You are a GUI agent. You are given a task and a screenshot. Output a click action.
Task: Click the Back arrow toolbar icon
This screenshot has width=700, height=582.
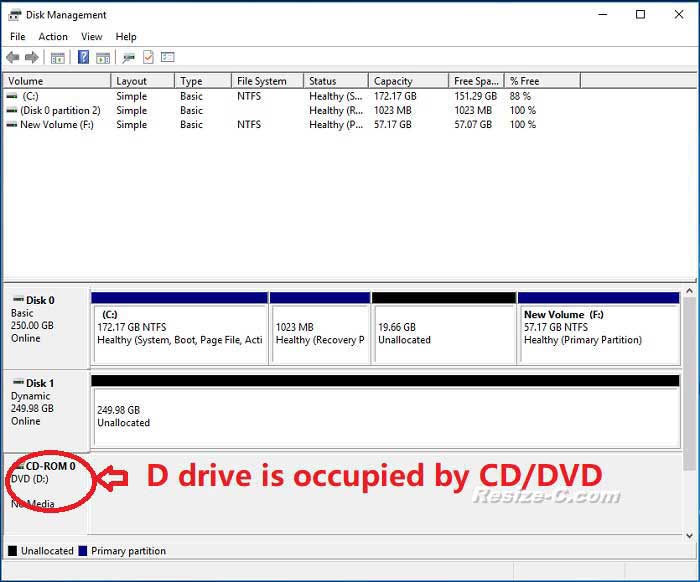pyautogui.click(x=13, y=57)
